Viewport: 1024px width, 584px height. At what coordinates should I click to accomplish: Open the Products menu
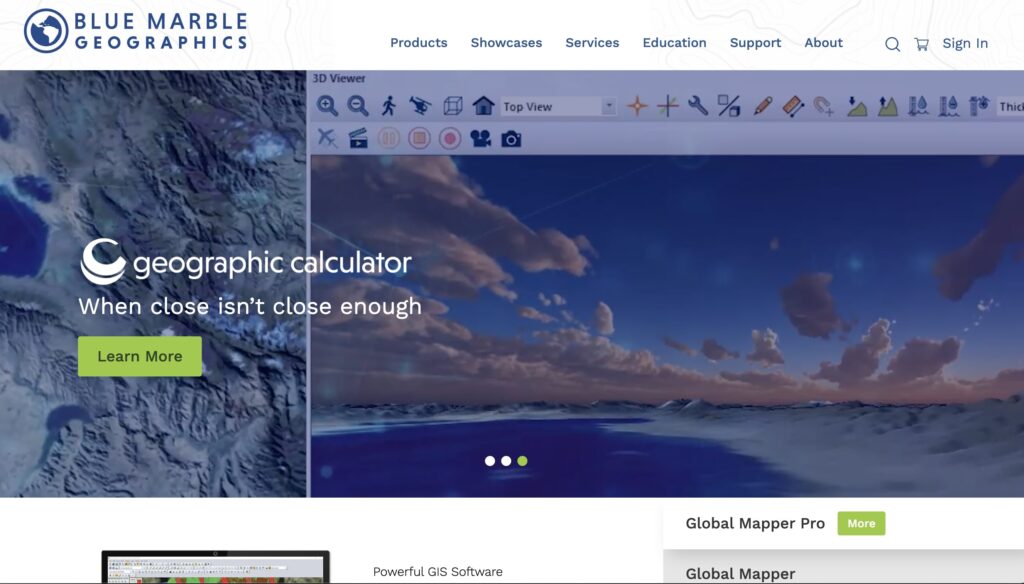coord(419,42)
